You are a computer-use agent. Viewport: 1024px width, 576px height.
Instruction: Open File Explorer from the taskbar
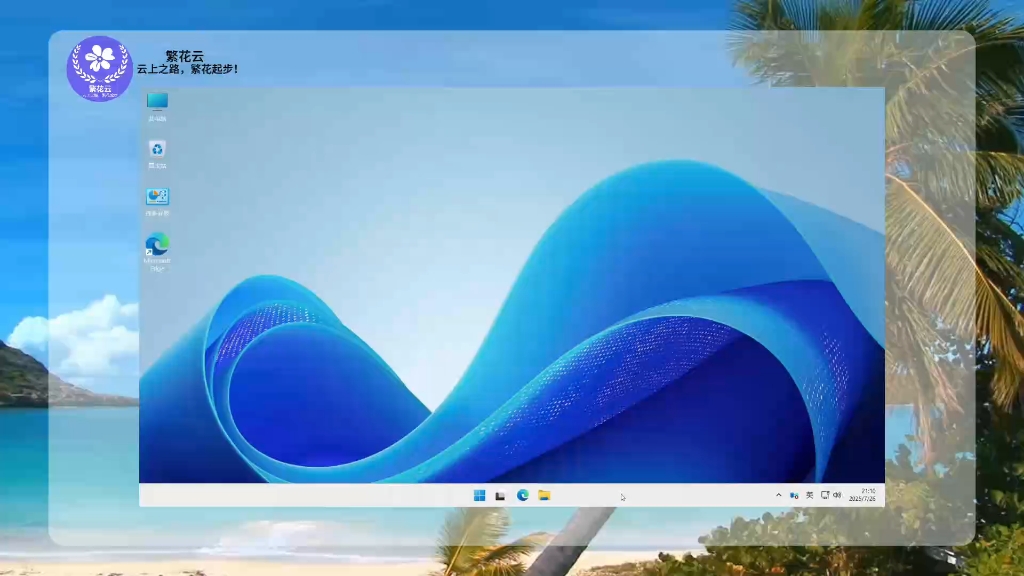[544, 496]
